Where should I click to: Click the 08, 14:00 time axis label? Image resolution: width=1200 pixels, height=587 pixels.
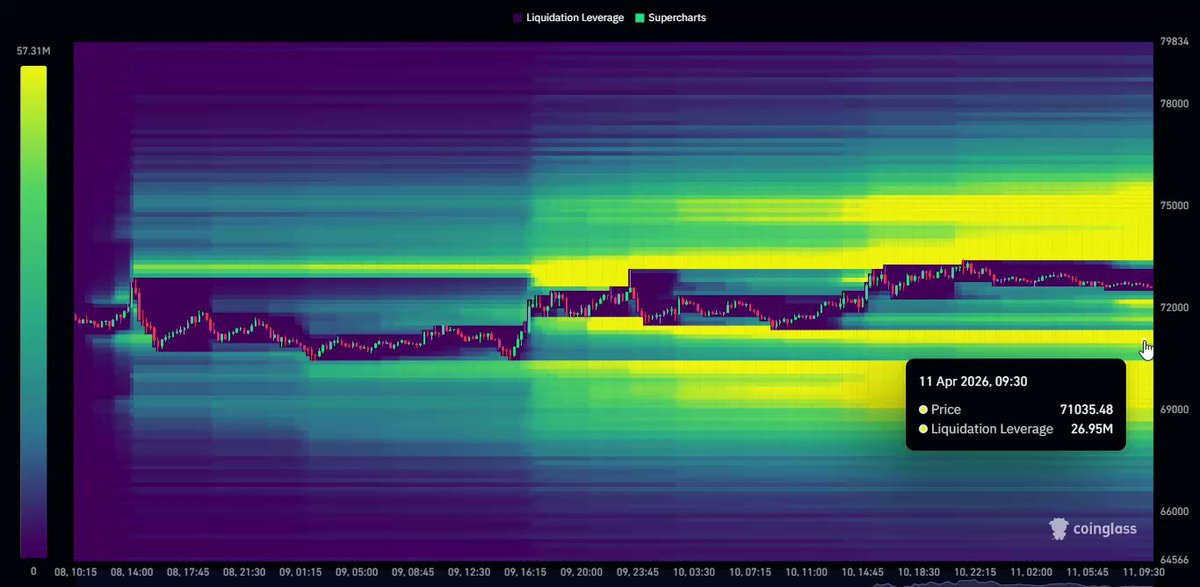tap(132, 573)
